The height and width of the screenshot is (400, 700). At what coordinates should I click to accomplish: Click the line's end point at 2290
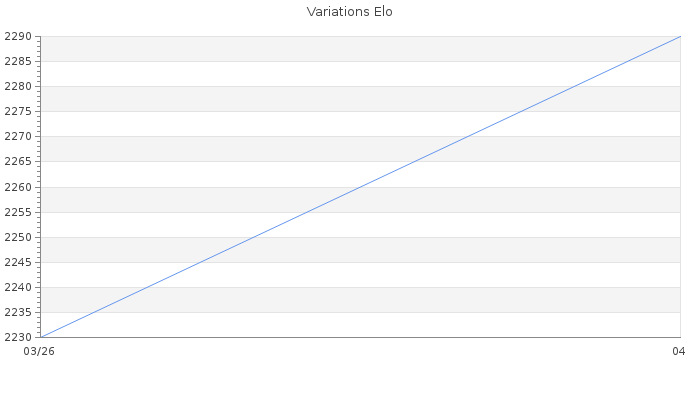680,37
